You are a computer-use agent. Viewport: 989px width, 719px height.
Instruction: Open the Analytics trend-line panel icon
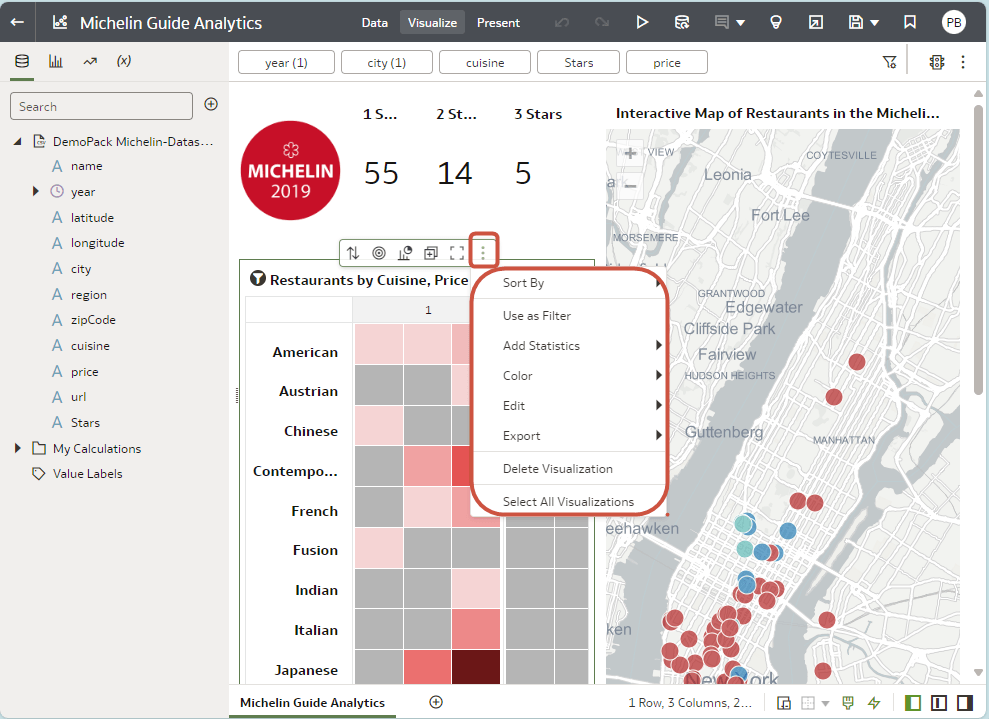point(90,61)
